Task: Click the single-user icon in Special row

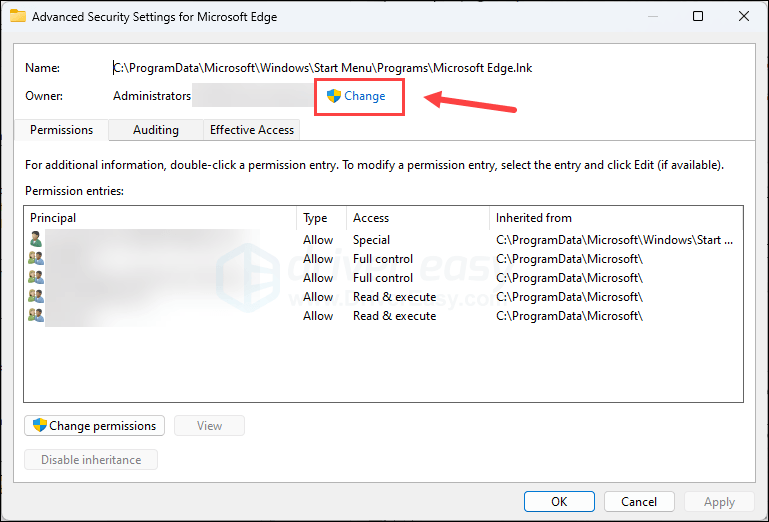Action: point(36,240)
